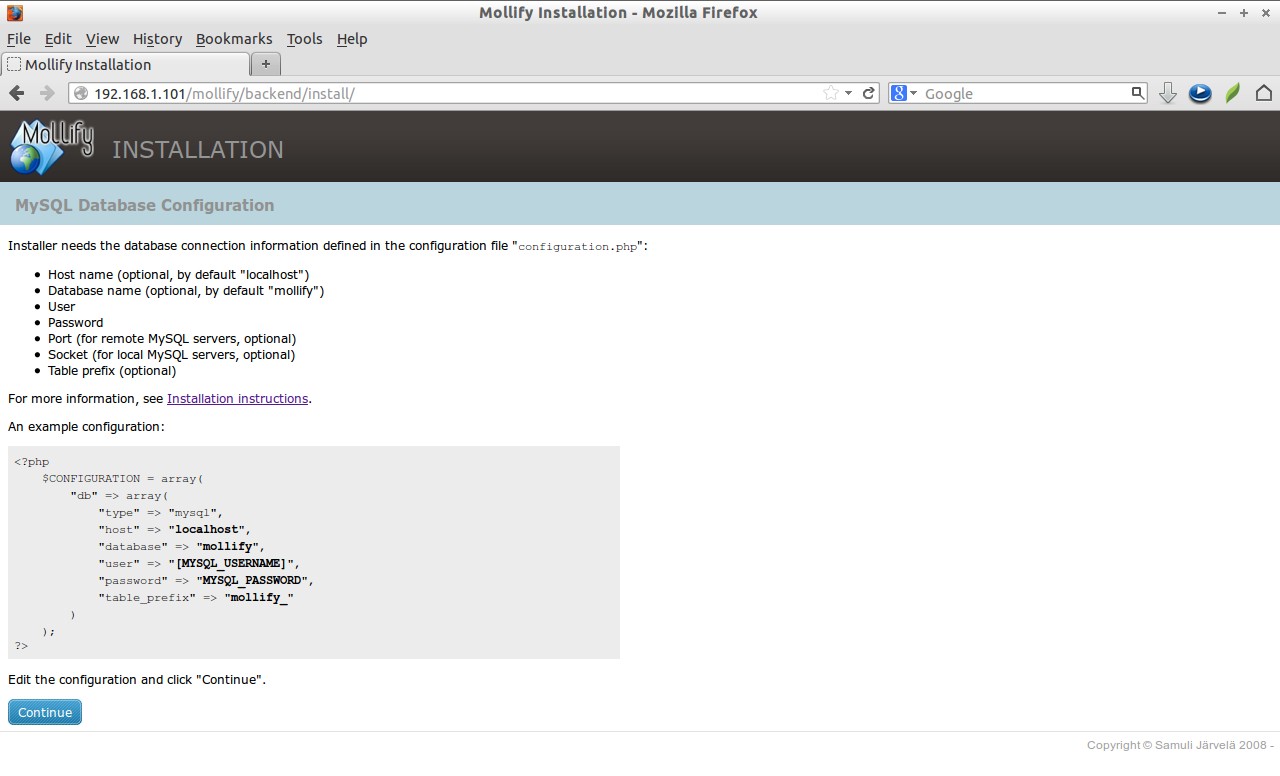Open a new tab with plus button
This screenshot has width=1280, height=776.
(266, 64)
